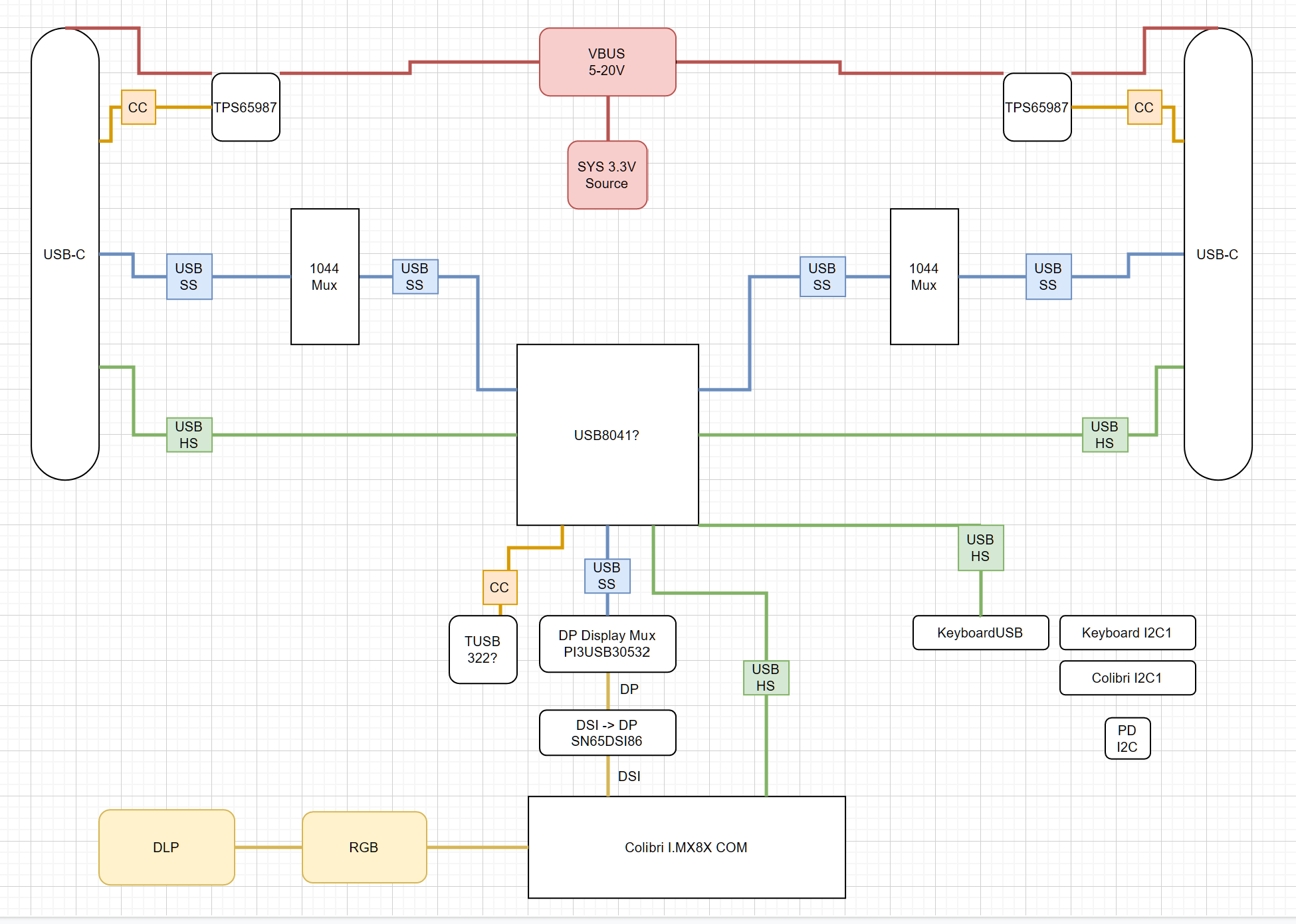Select the DP Display Mux PI3USB30532 block
The image size is (1296, 924).
coord(607,643)
